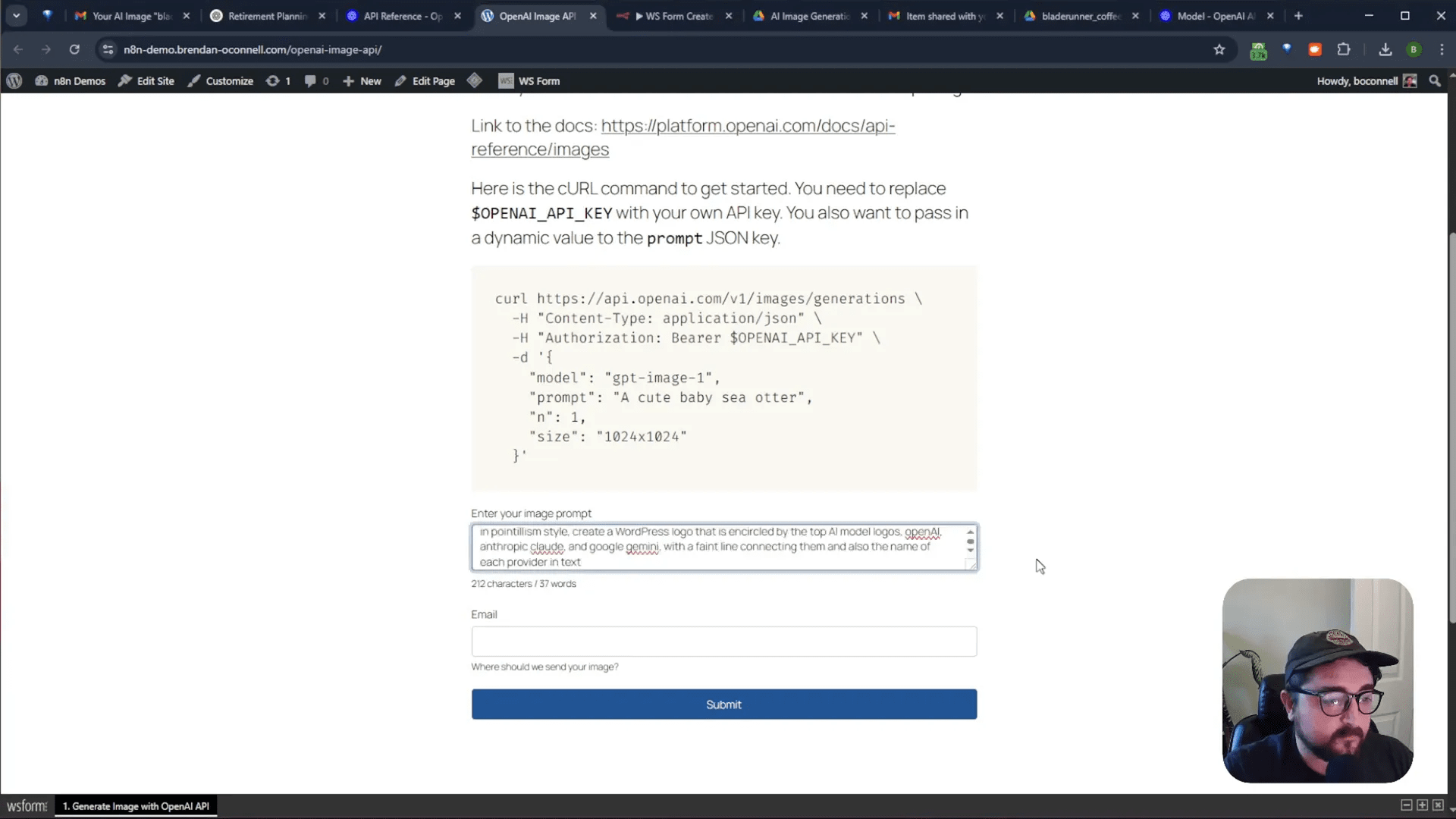Open the browser tab search dropdown

click(16, 15)
